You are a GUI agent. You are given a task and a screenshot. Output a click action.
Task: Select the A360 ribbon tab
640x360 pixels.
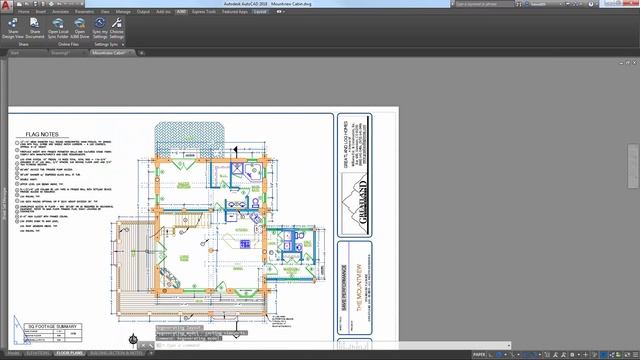click(181, 12)
